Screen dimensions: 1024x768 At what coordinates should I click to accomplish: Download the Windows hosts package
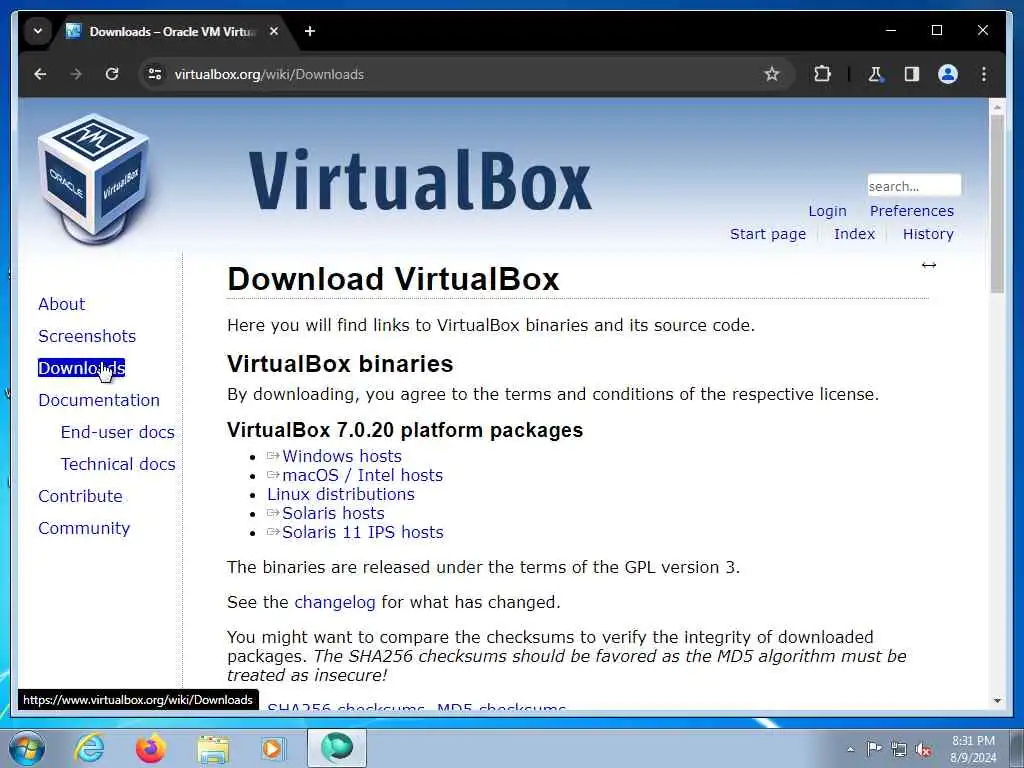342,456
